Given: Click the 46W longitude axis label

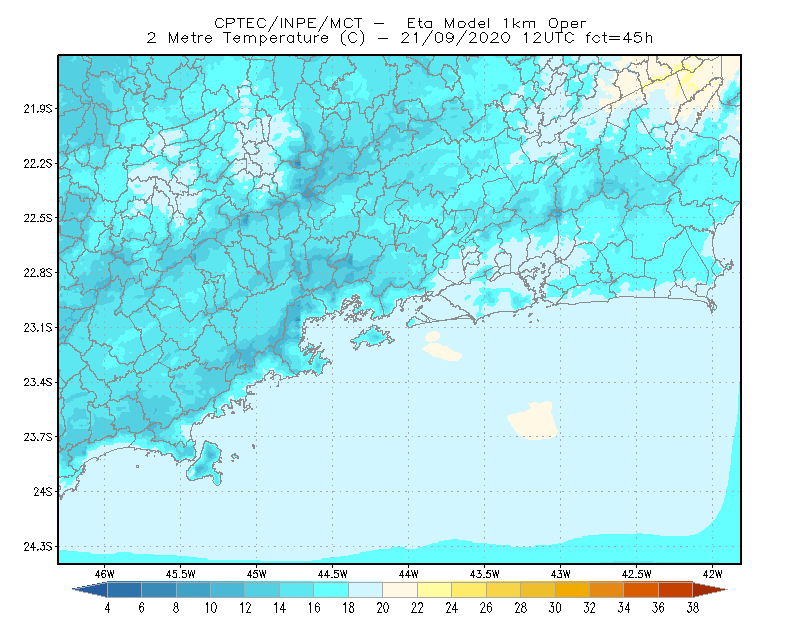Looking at the screenshot, I should point(105,574).
